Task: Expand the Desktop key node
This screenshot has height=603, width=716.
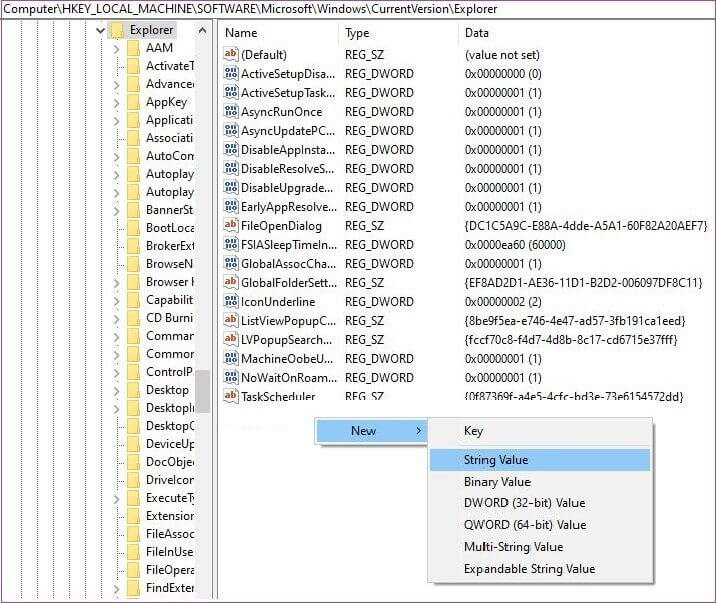Action: click(x=116, y=390)
